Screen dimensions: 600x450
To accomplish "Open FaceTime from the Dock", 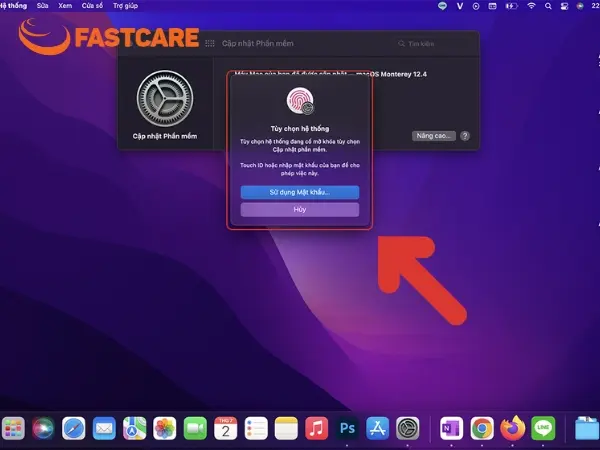I will (x=195, y=428).
